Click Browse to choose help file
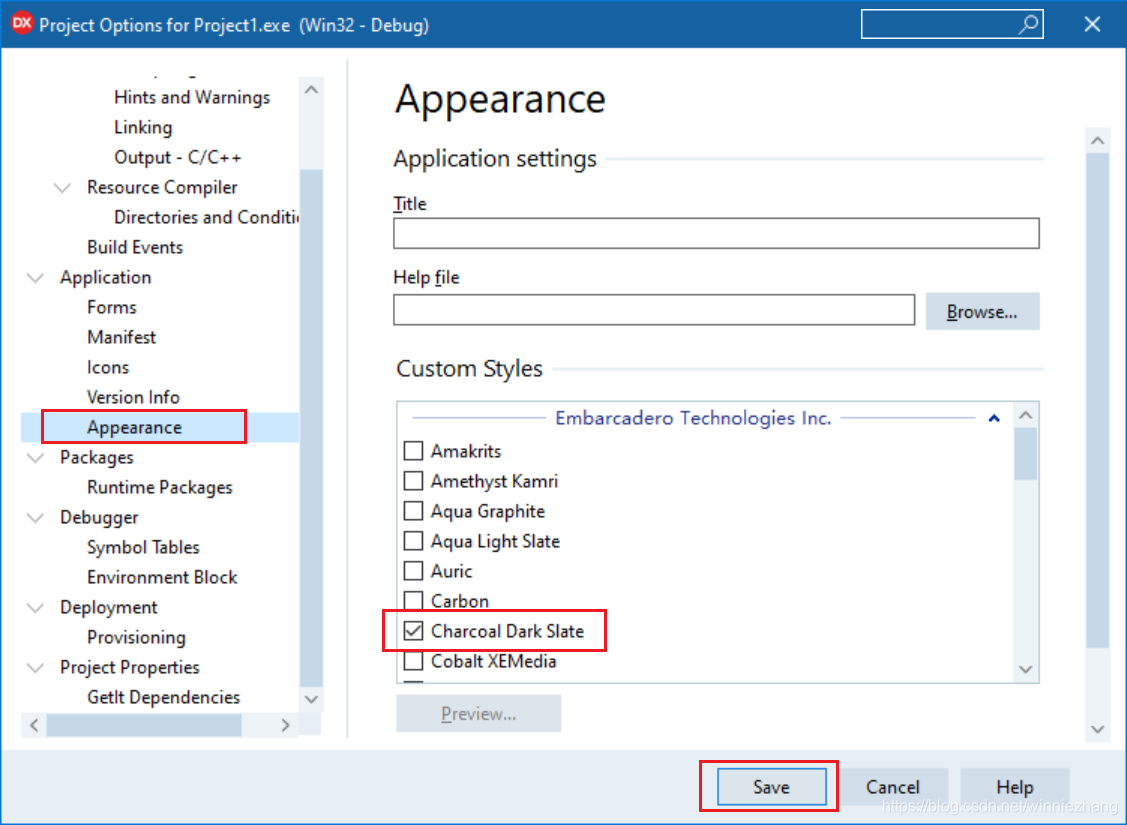This screenshot has height=825, width=1127. pyautogui.click(x=982, y=311)
